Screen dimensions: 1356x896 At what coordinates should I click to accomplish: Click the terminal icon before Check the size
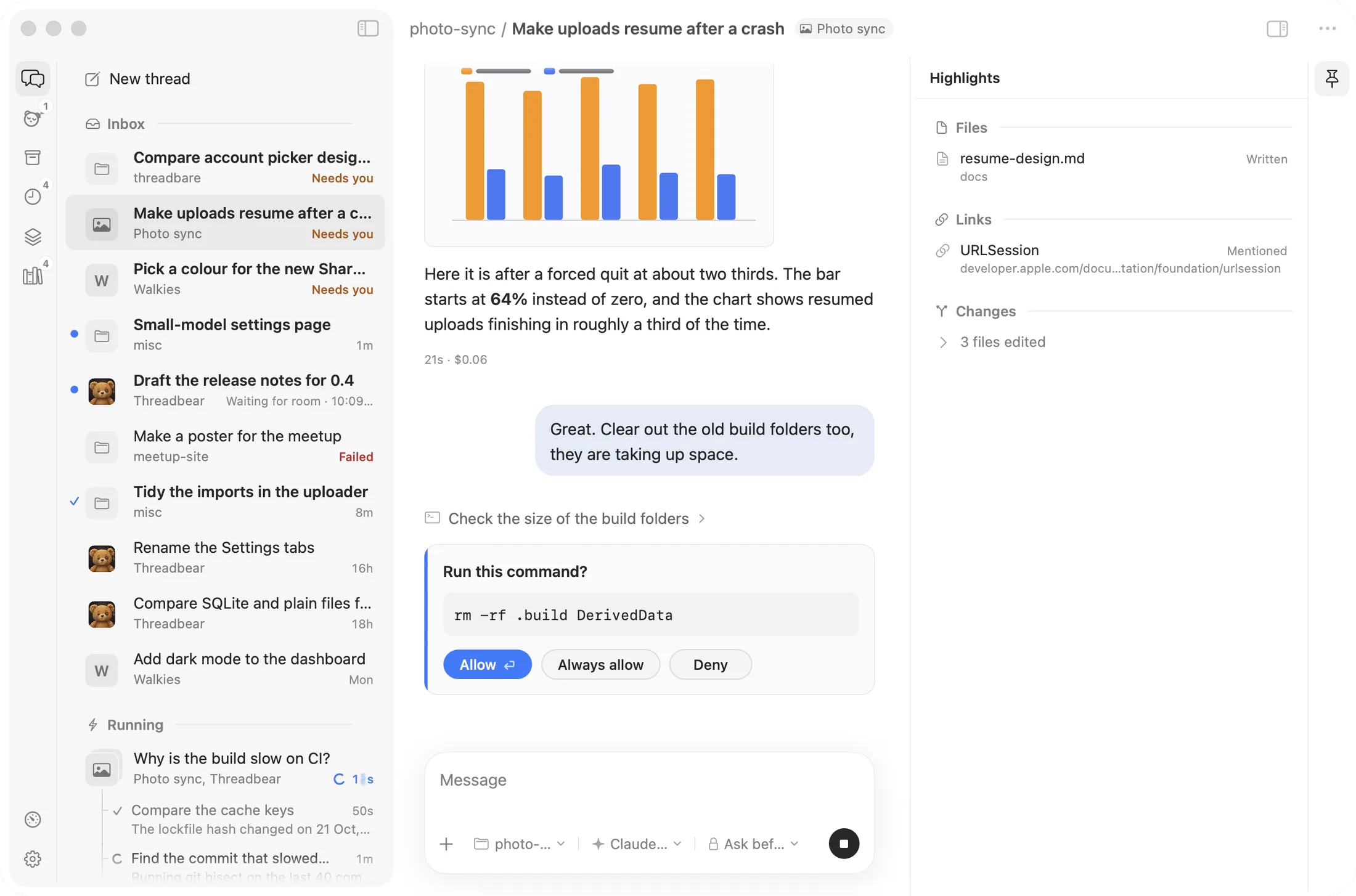(433, 518)
